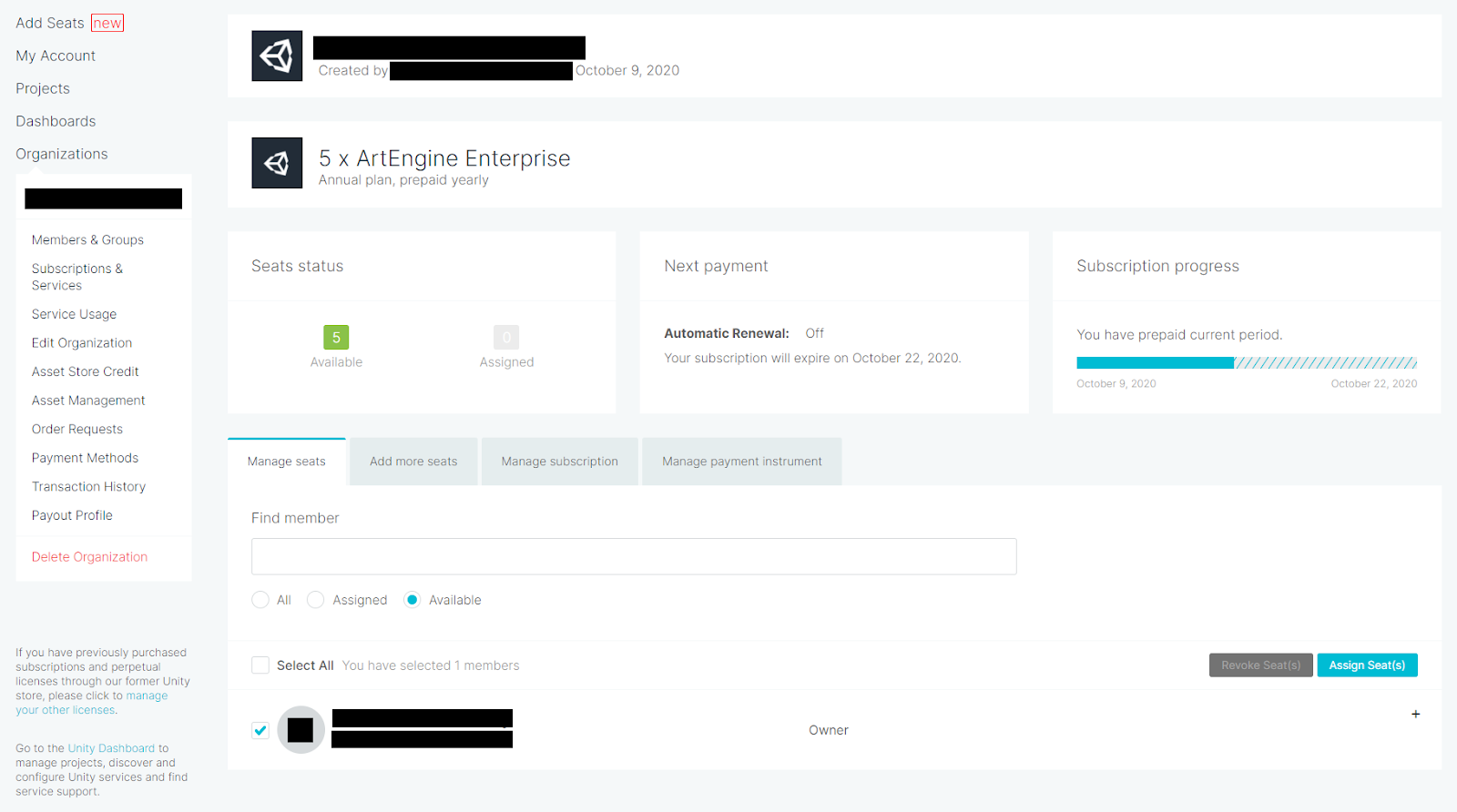The width and height of the screenshot is (1457, 812).
Task: Click the '5 x ArtEngine Enterprise' heading
Action: coord(444,158)
